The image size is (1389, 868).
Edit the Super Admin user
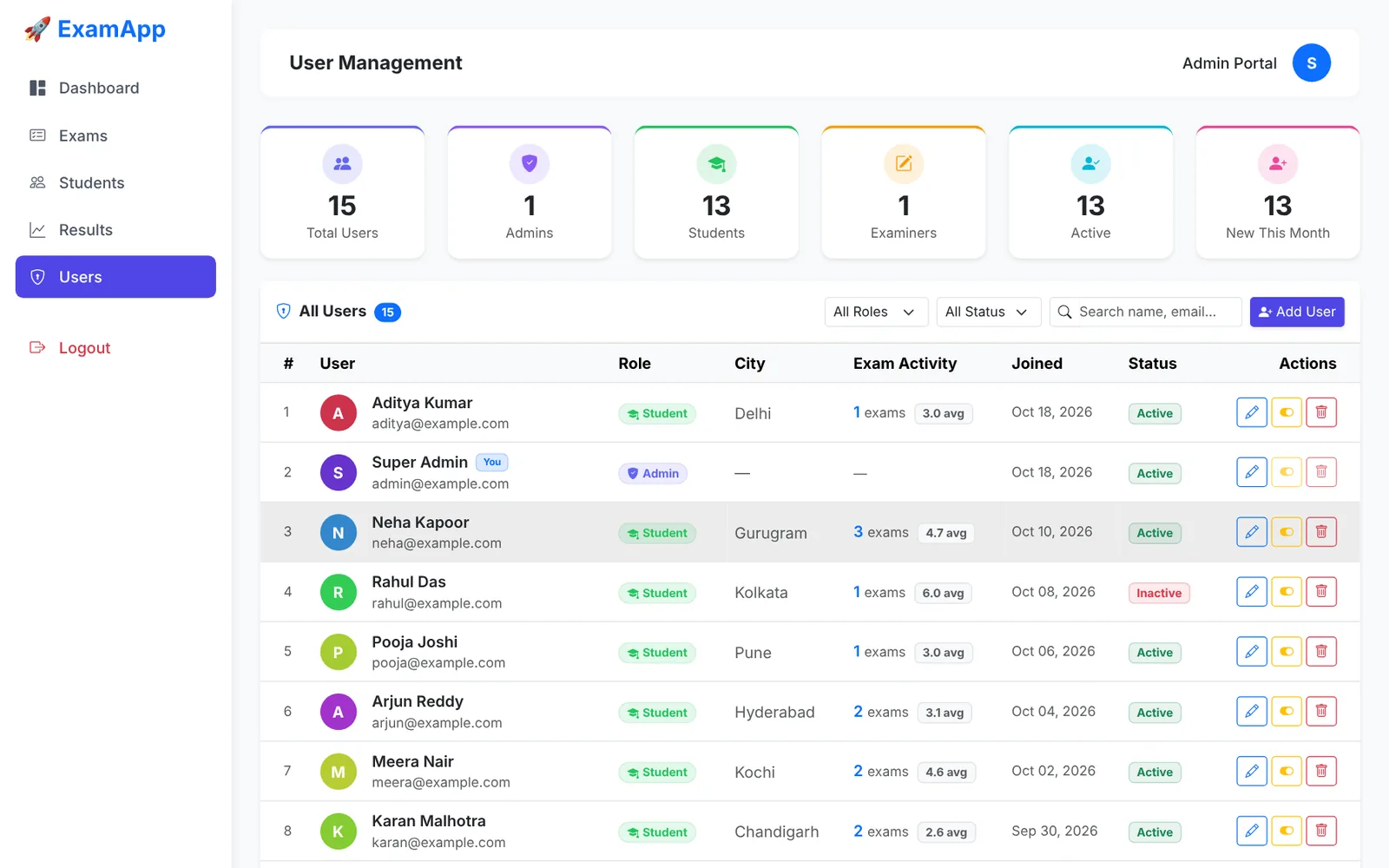tap(1252, 472)
